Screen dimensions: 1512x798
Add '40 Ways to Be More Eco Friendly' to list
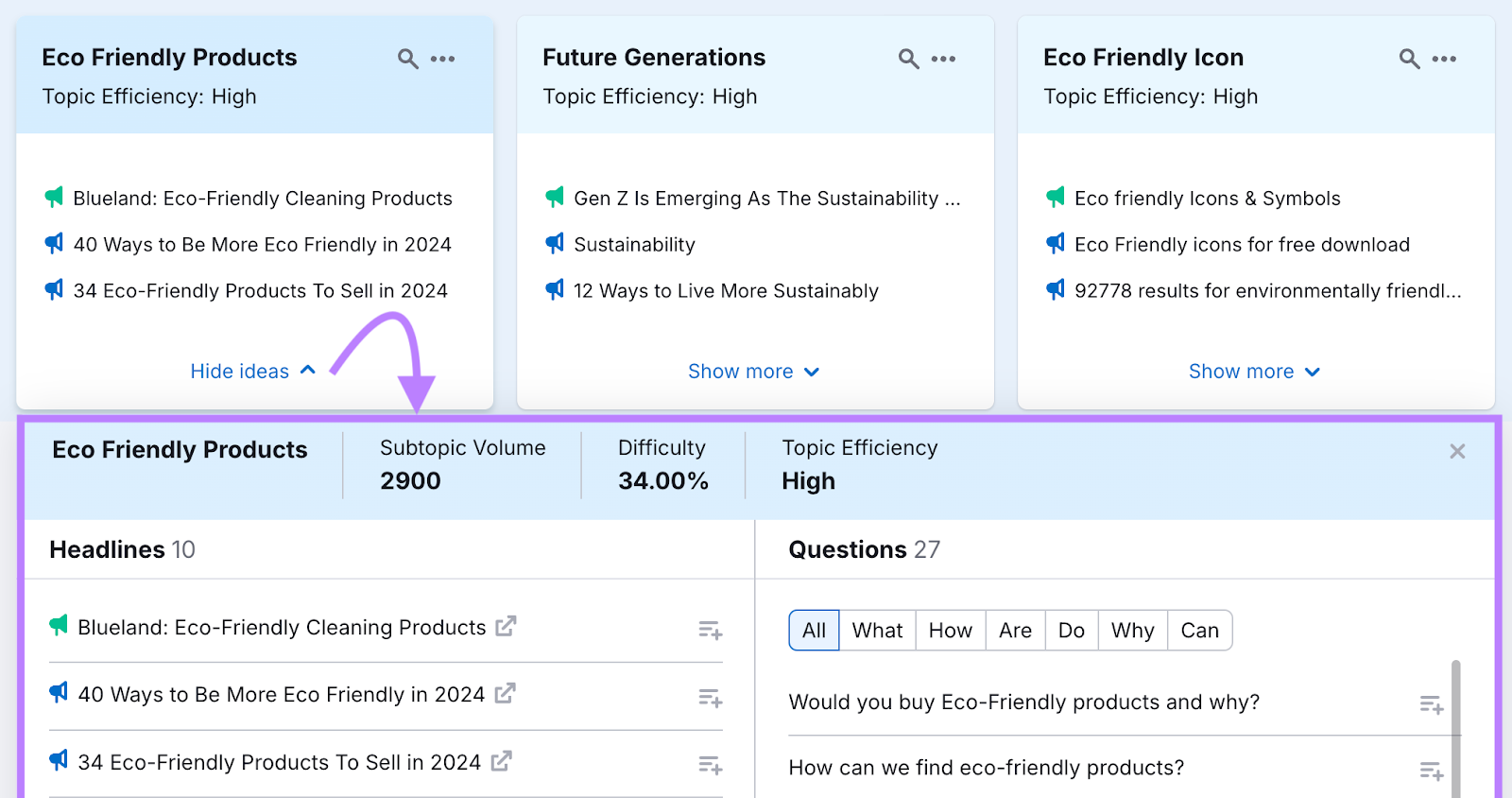(710, 698)
